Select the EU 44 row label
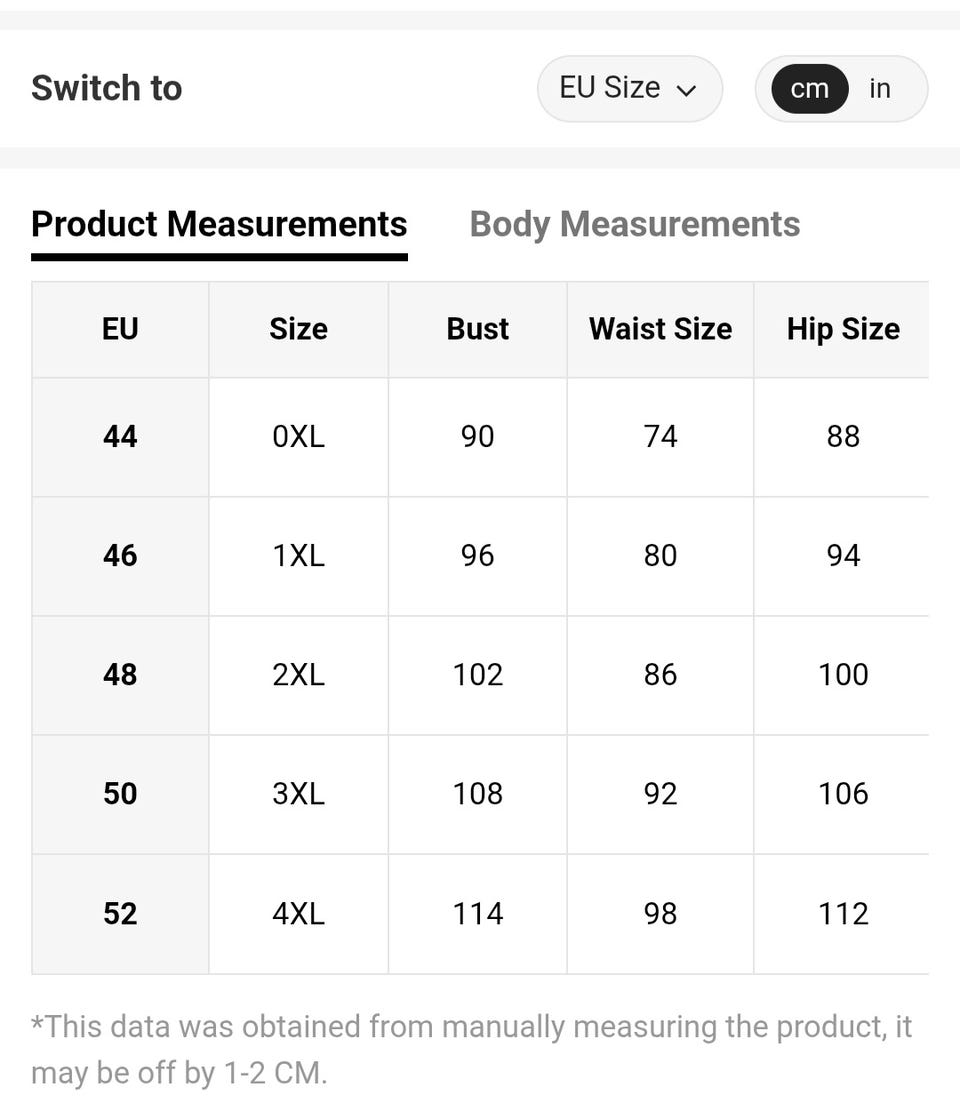 coord(120,436)
